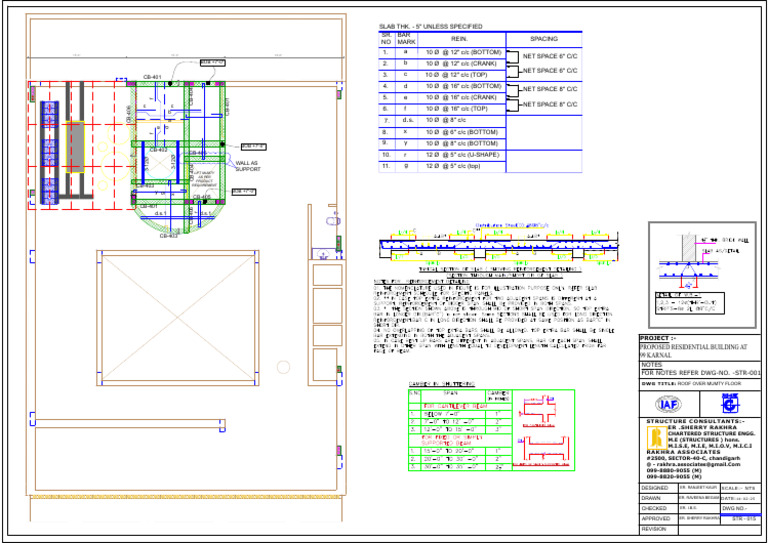Viewport: 768px width, 543px height.
Task: Click the 'SR. NO' column header
Action: pyautogui.click(x=386, y=39)
